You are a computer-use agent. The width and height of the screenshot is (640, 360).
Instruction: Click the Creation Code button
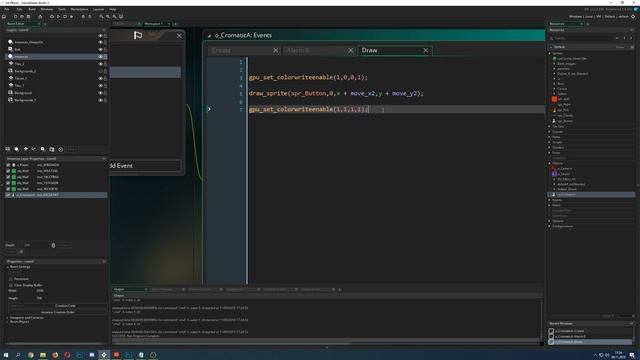(x=65, y=306)
